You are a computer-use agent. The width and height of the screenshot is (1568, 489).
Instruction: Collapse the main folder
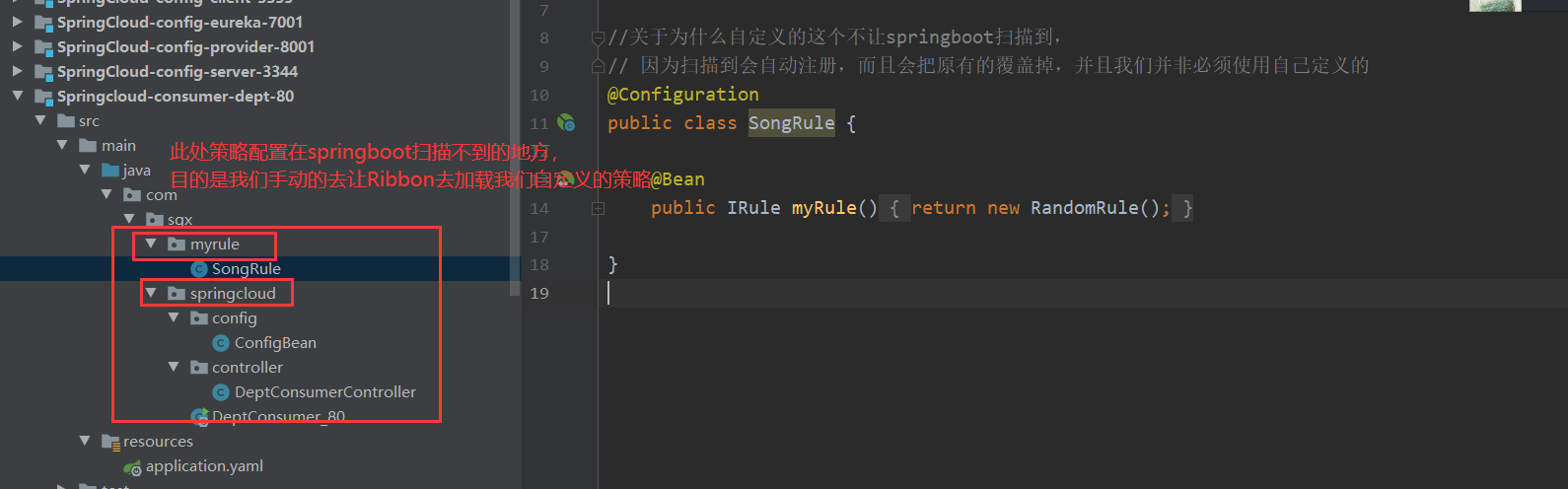[x=62, y=145]
